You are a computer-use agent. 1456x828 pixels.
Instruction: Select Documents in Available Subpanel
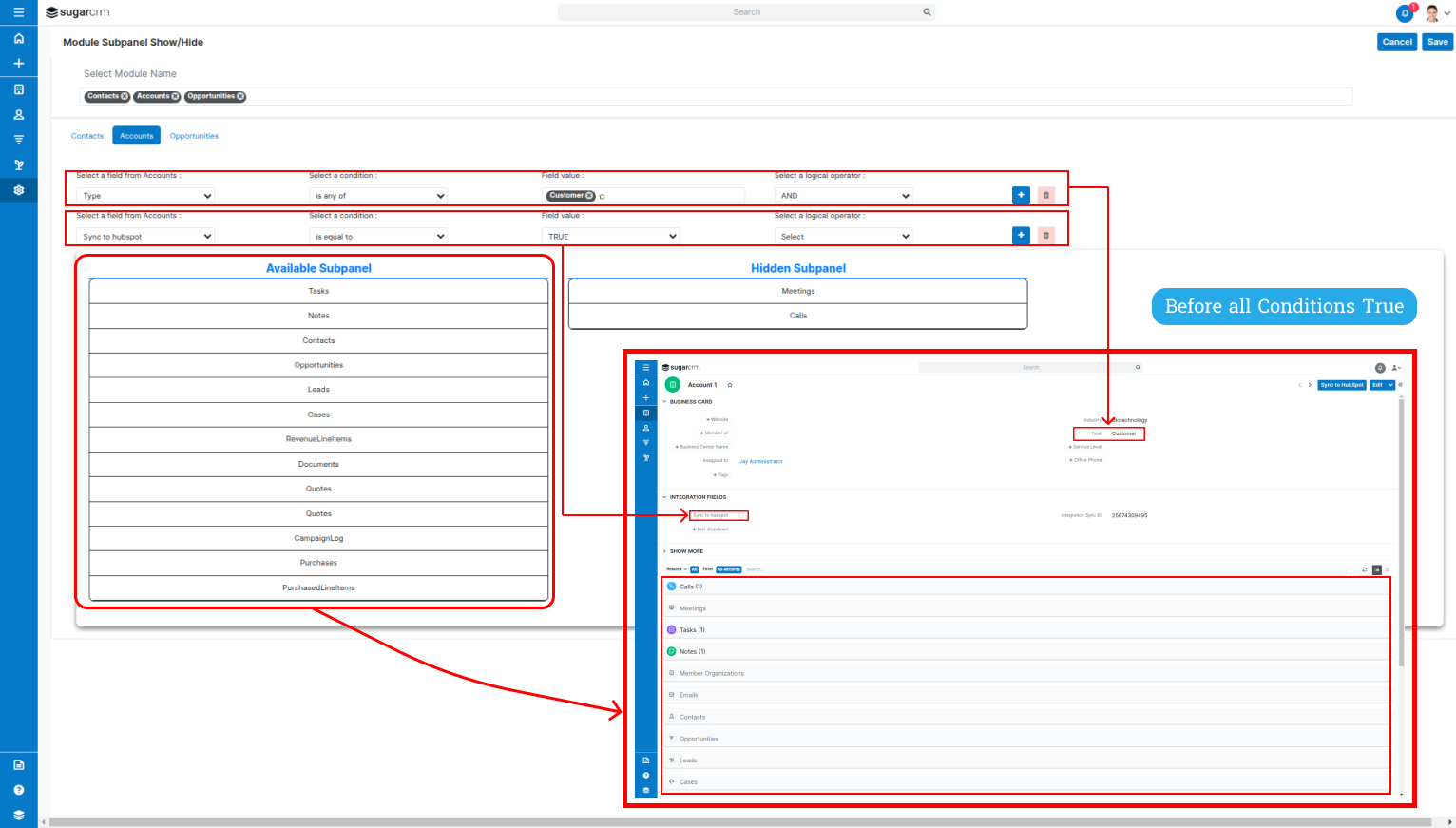click(x=318, y=464)
